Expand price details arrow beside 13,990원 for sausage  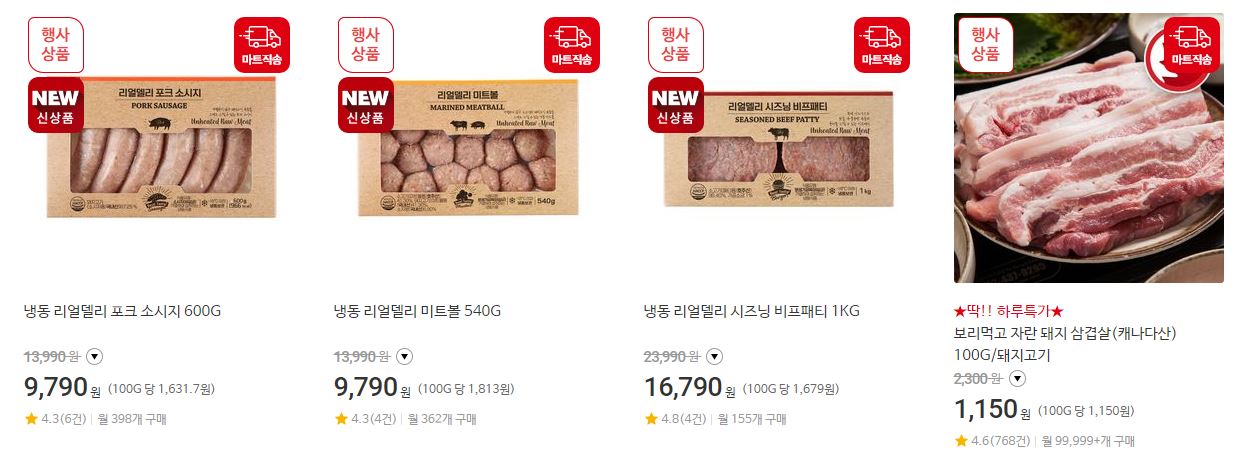point(95,356)
